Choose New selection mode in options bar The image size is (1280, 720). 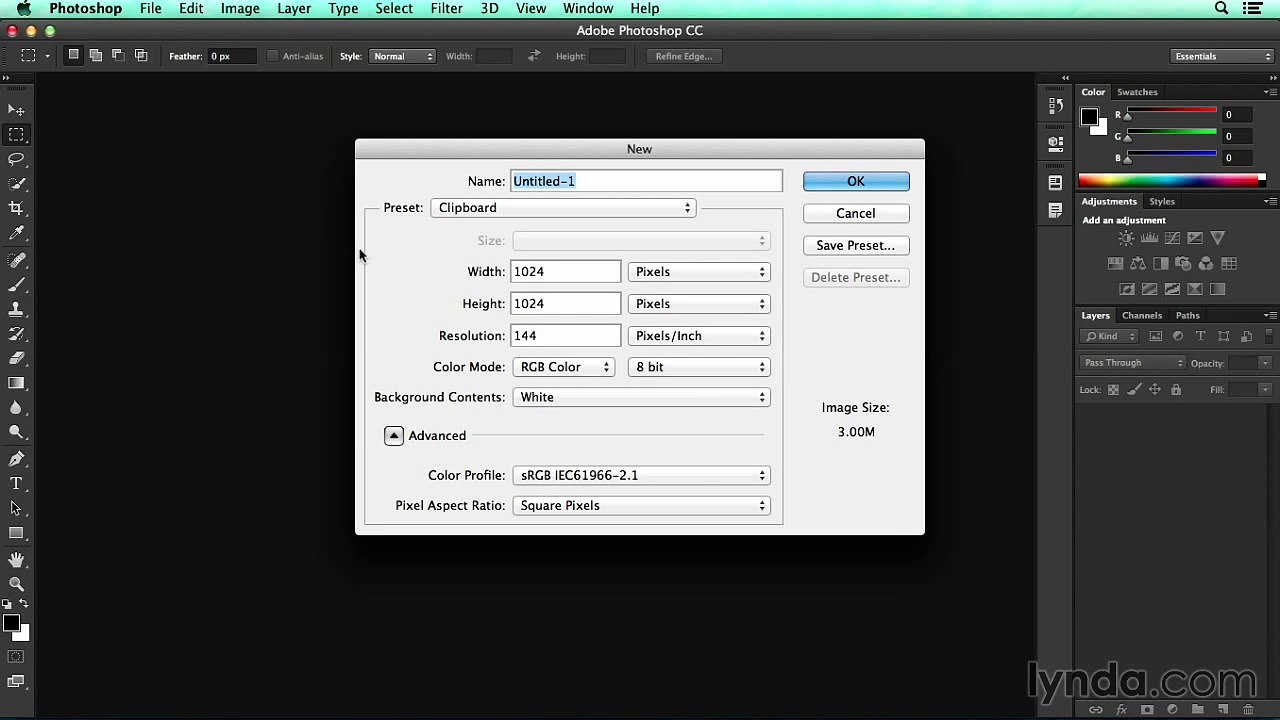point(73,55)
